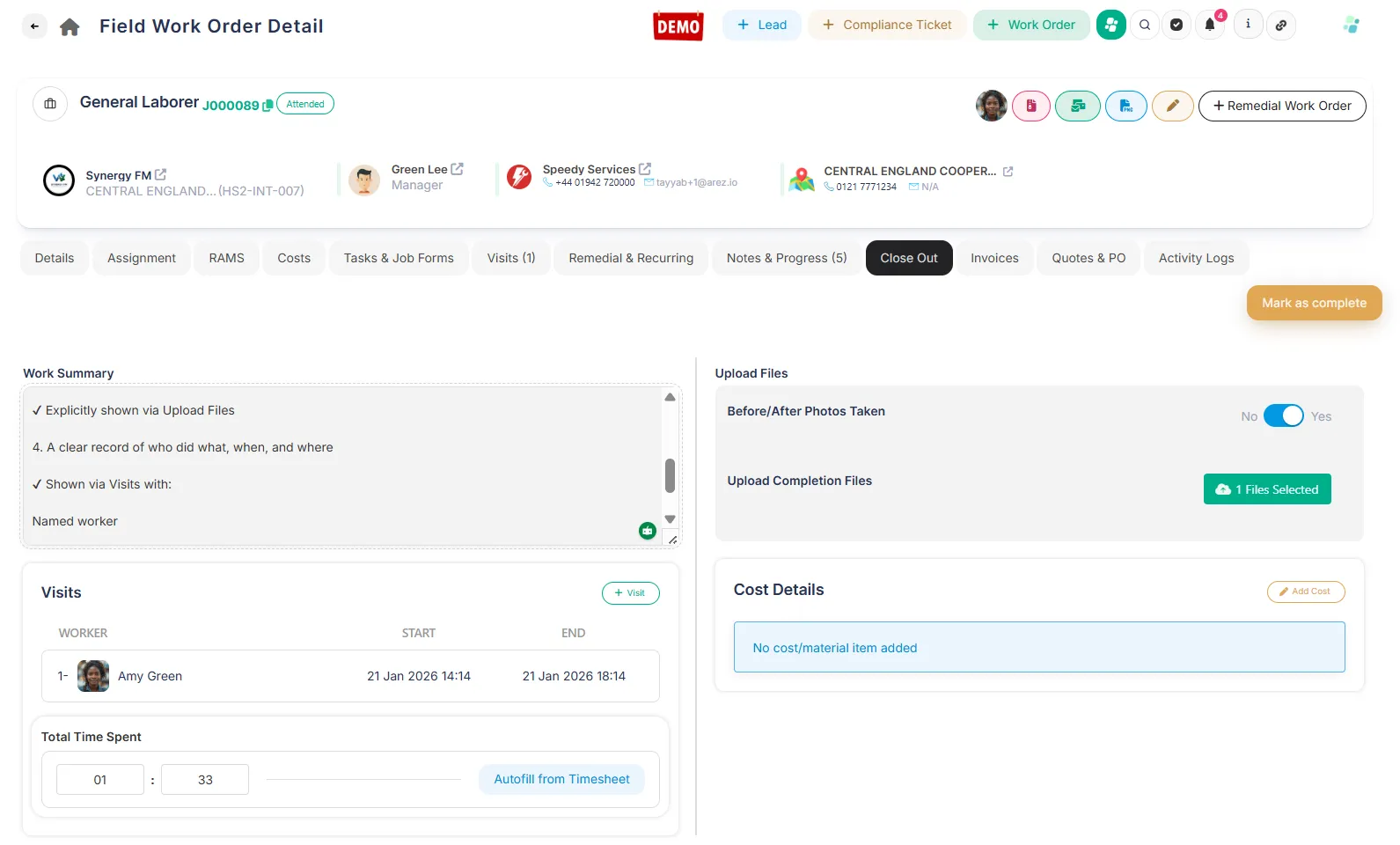This screenshot has width=1400, height=845.
Task: Go to the home page icon
Action: (70, 27)
